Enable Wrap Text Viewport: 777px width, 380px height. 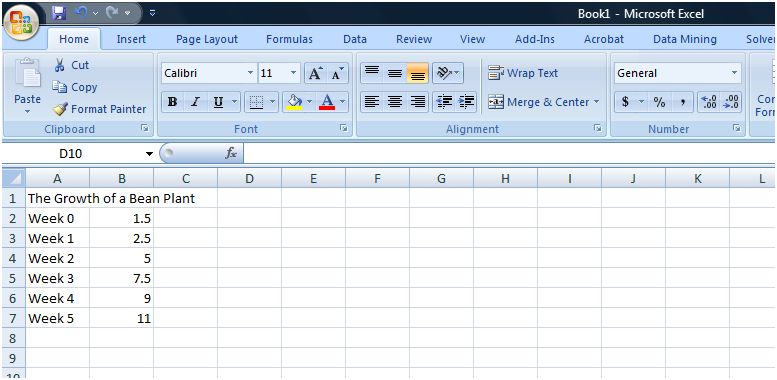pos(523,73)
